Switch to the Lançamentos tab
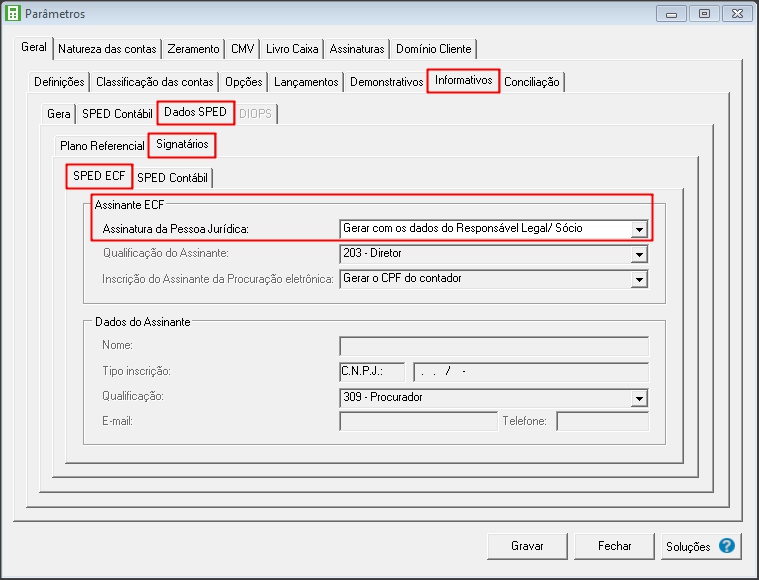Screen dimensions: 759x580 pyautogui.click(x=306, y=82)
